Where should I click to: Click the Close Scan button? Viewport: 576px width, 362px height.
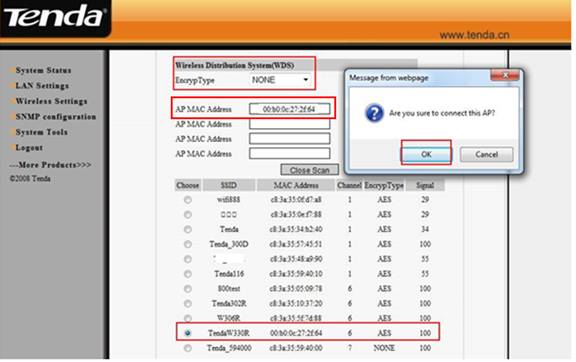(x=310, y=170)
